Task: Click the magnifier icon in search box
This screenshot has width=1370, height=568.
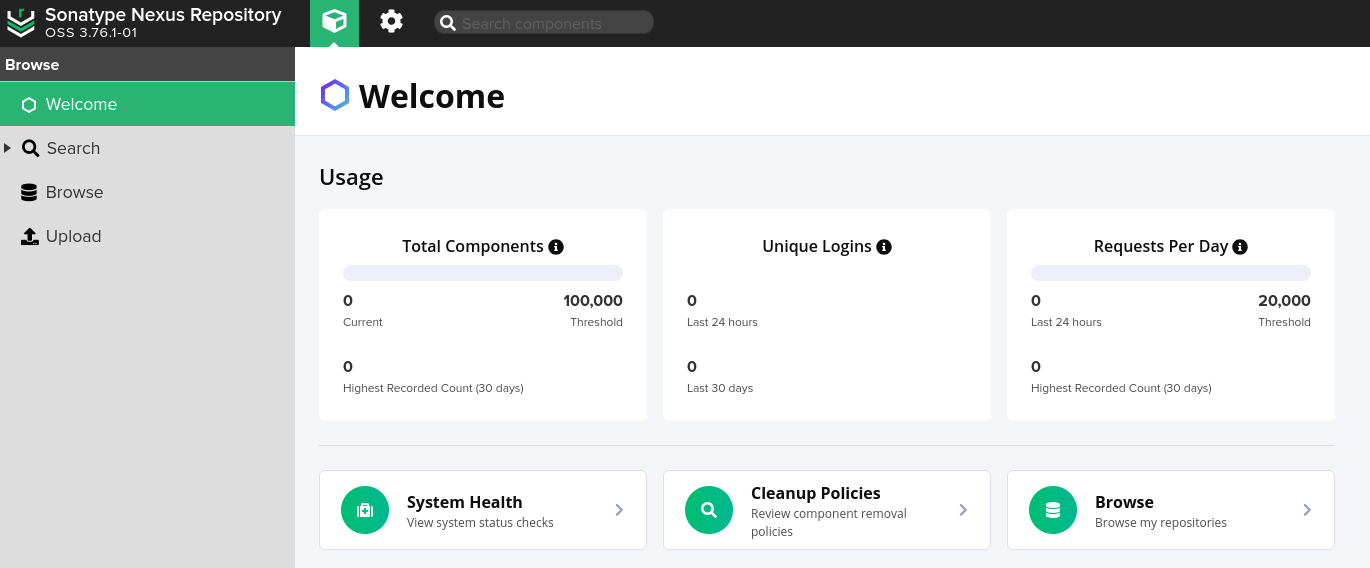Action: coord(448,23)
